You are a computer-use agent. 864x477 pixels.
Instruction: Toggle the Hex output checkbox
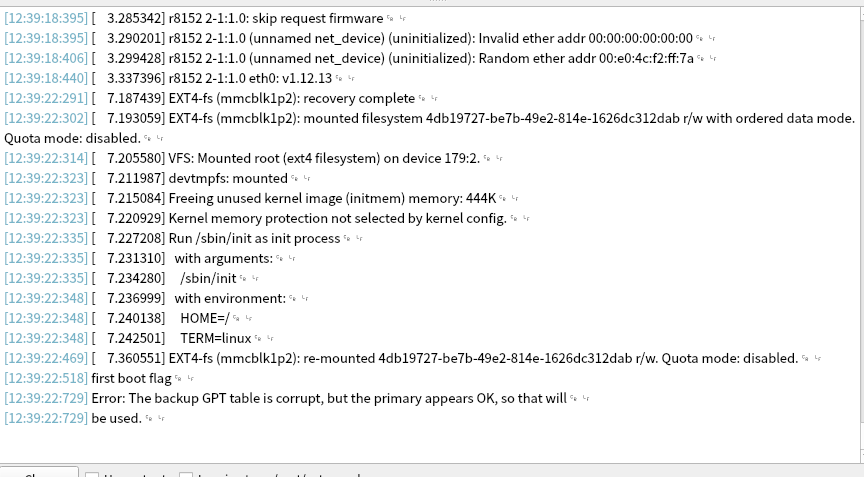92,474
